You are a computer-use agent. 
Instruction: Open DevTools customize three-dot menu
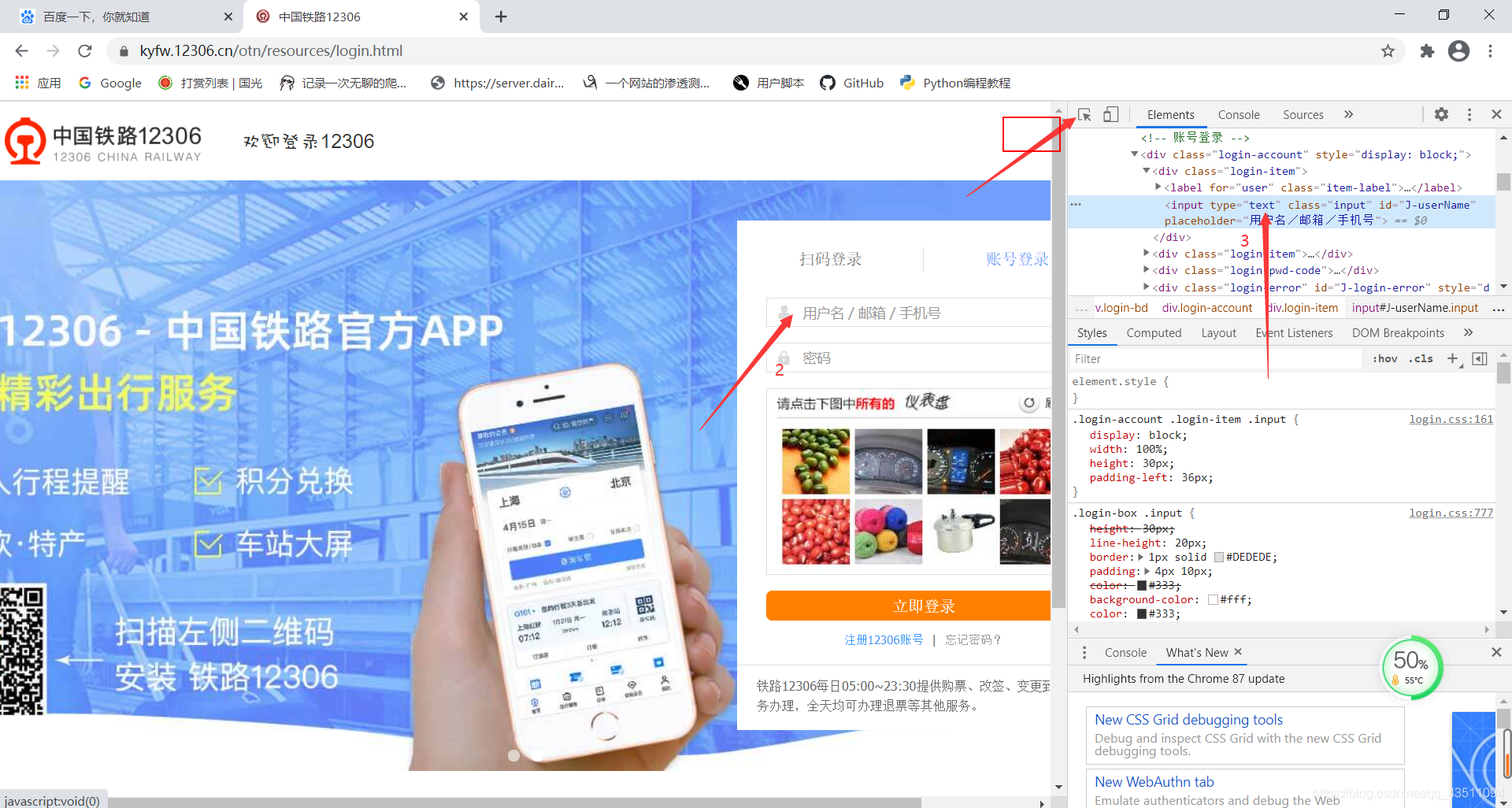[x=1469, y=114]
